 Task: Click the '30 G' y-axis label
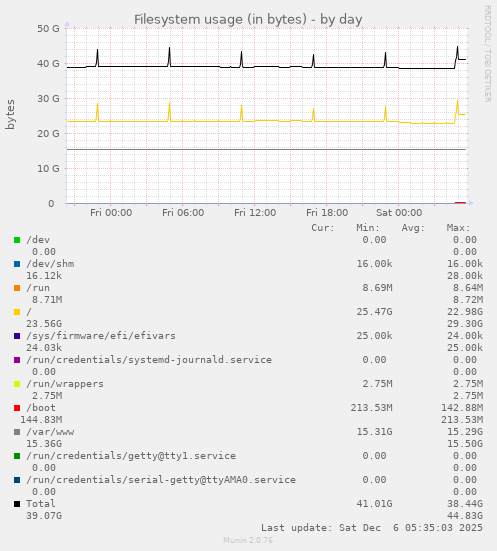pyautogui.click(x=49, y=98)
